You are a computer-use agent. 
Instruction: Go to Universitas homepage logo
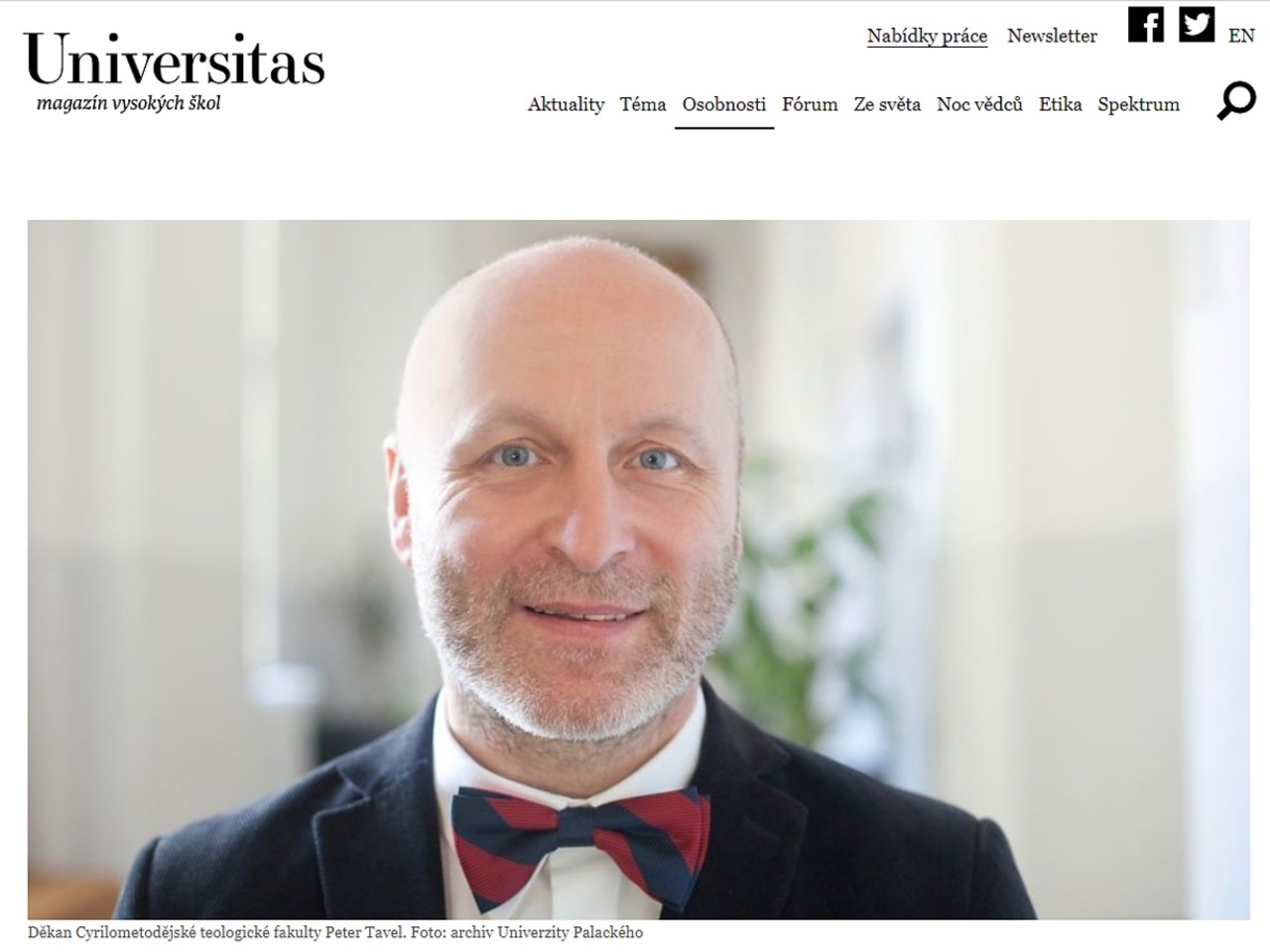[175, 59]
